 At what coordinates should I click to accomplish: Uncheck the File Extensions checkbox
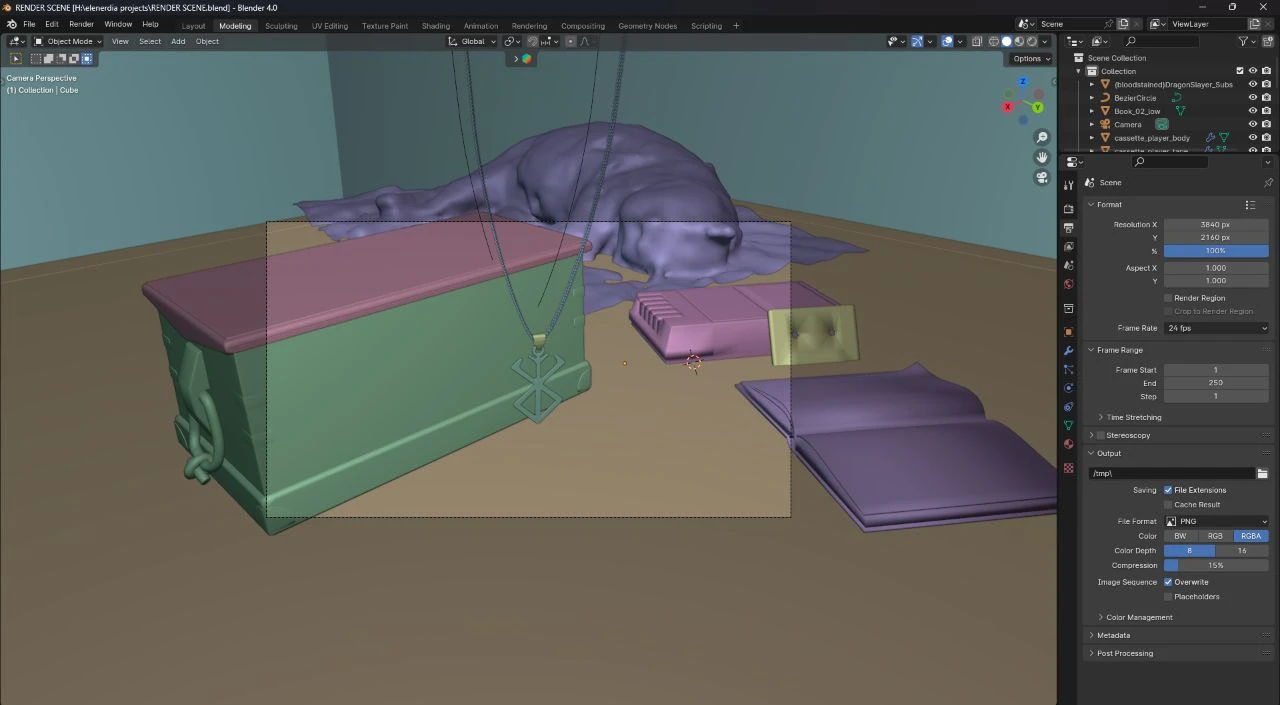tap(1168, 490)
